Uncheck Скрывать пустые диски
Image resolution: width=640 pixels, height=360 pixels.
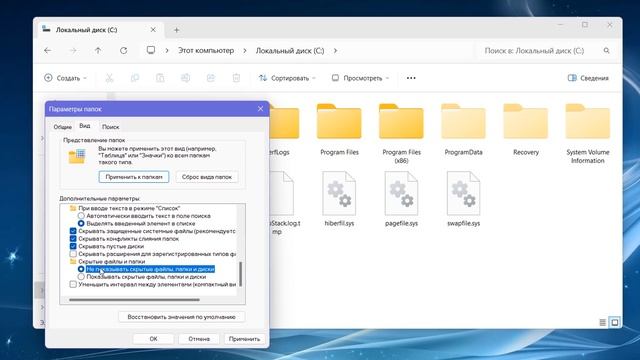coord(73,246)
